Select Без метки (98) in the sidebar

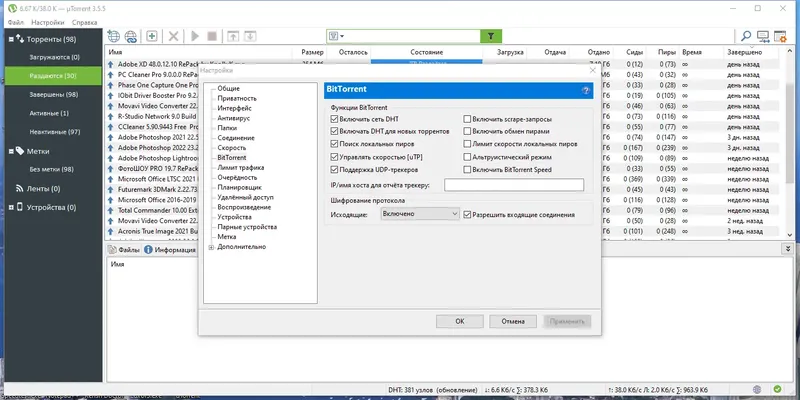tap(52, 169)
